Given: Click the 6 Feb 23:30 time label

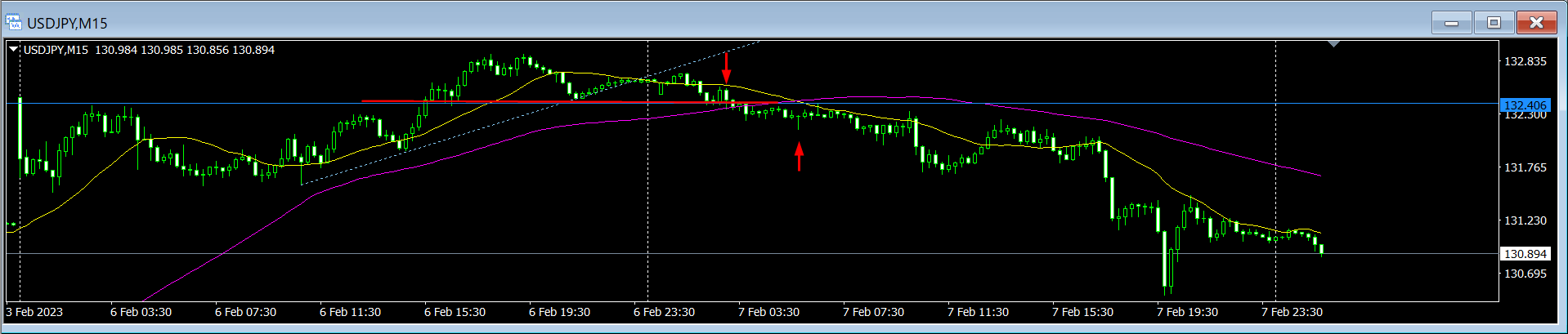Looking at the screenshot, I should pos(665,312).
